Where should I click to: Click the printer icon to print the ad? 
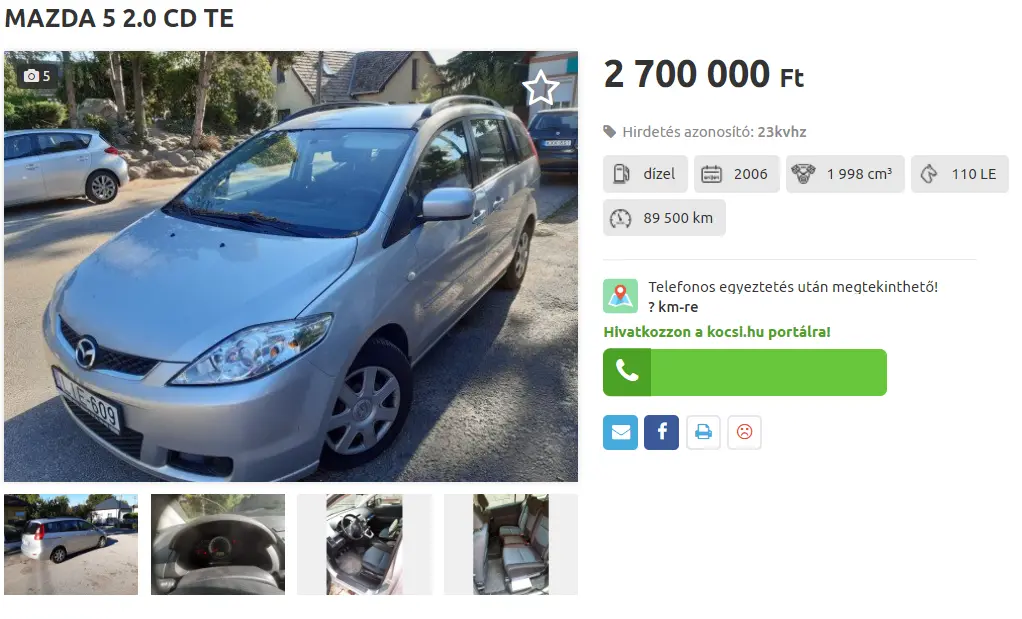coord(703,432)
